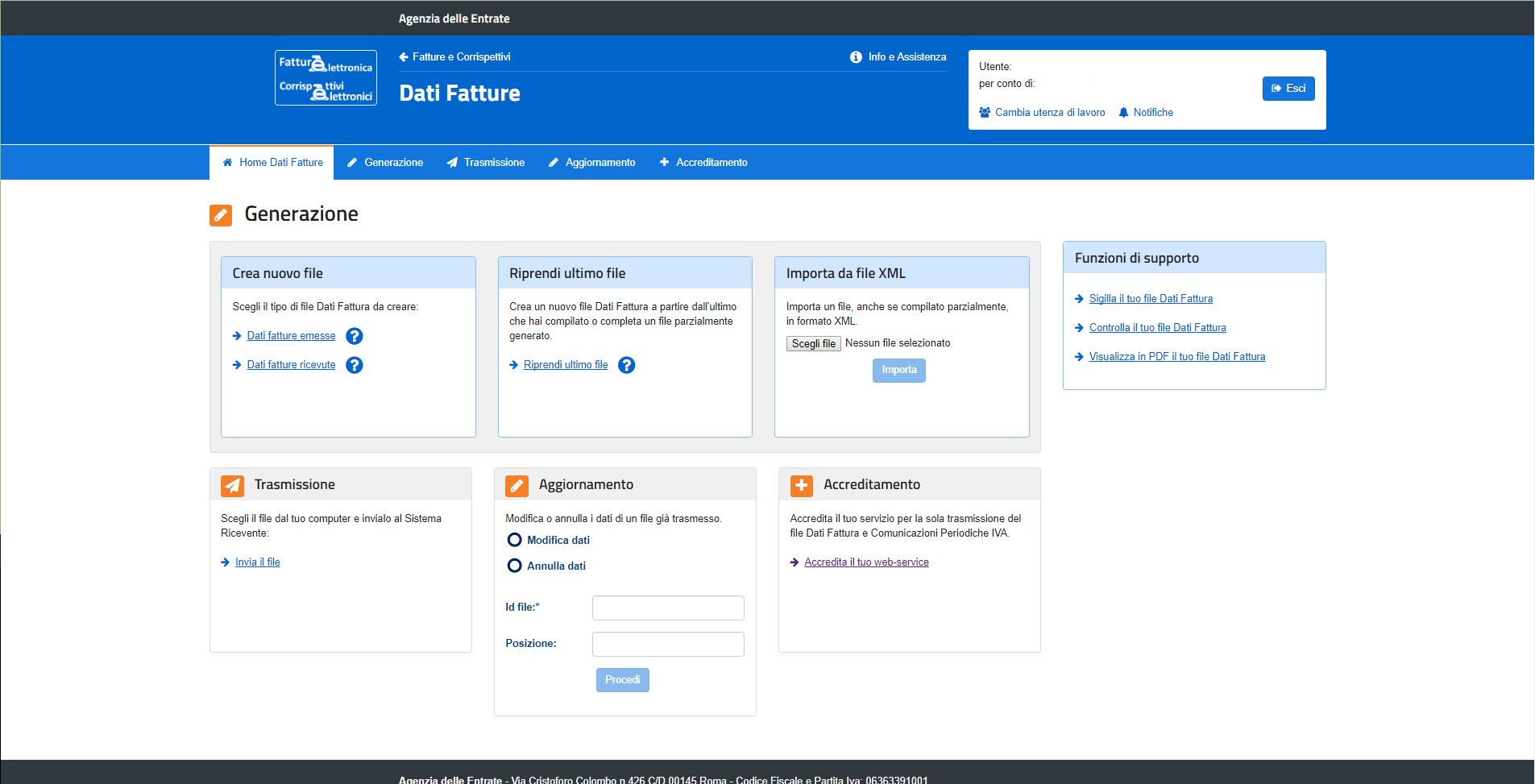Open the Invia il file link
The height and width of the screenshot is (784, 1535).
point(257,562)
